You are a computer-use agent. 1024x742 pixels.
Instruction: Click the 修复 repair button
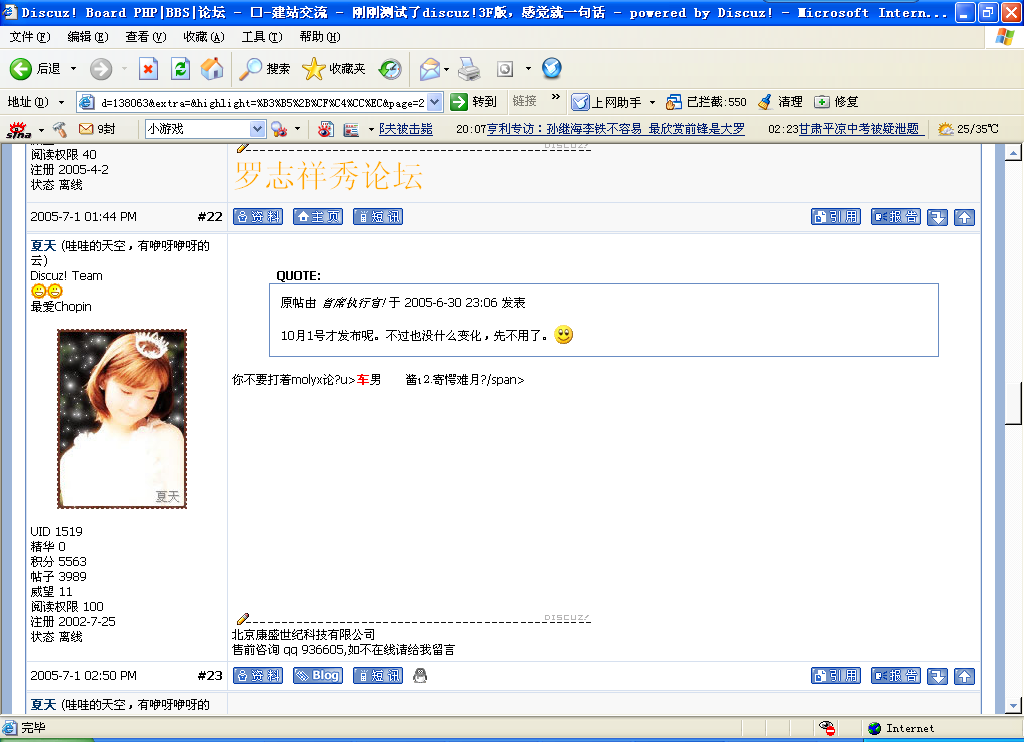837,102
